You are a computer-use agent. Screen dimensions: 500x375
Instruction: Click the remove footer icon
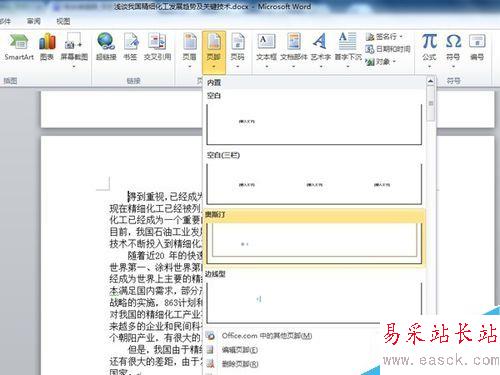click(x=210, y=364)
